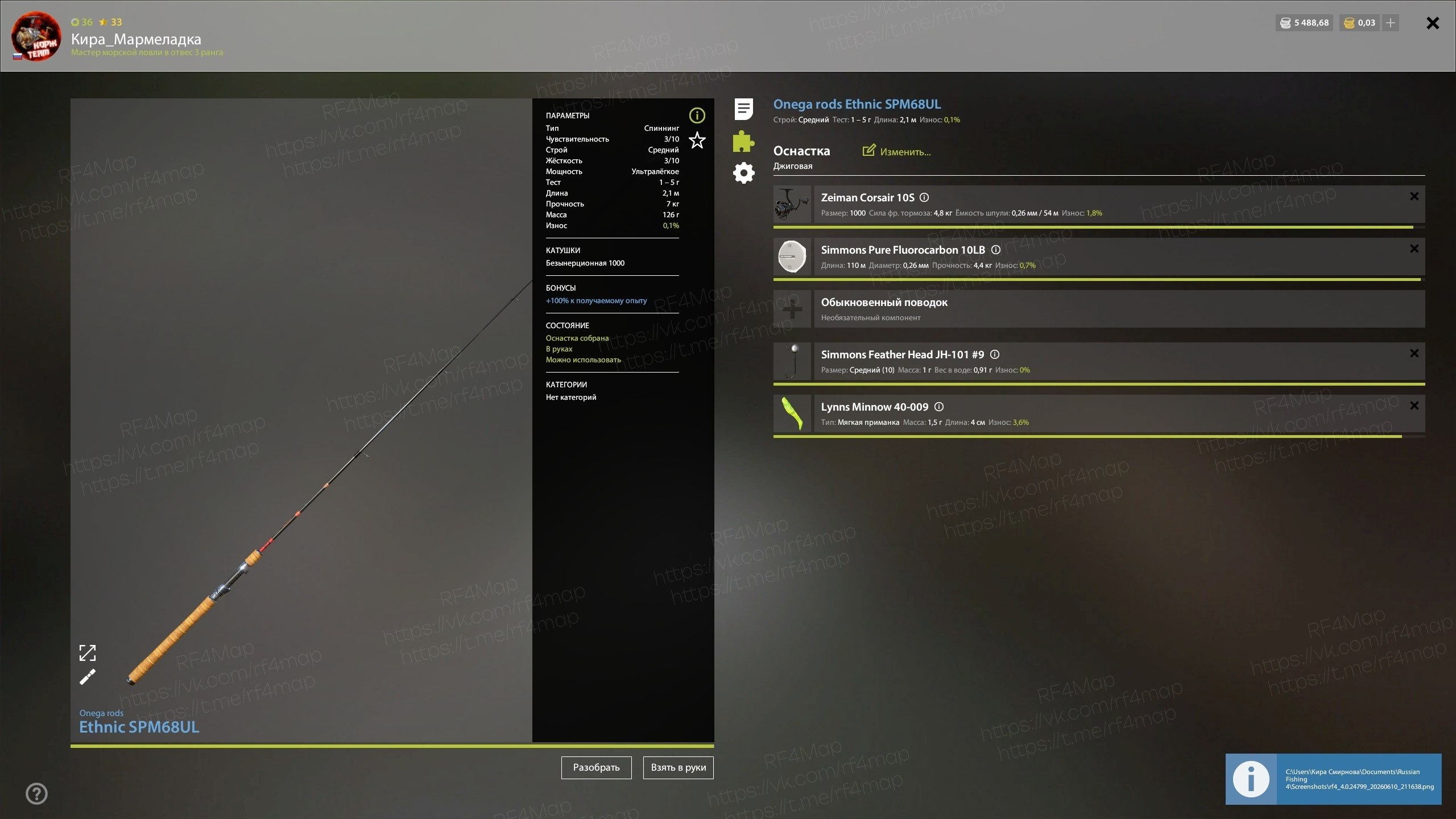Open the player avatar profile

[36, 36]
